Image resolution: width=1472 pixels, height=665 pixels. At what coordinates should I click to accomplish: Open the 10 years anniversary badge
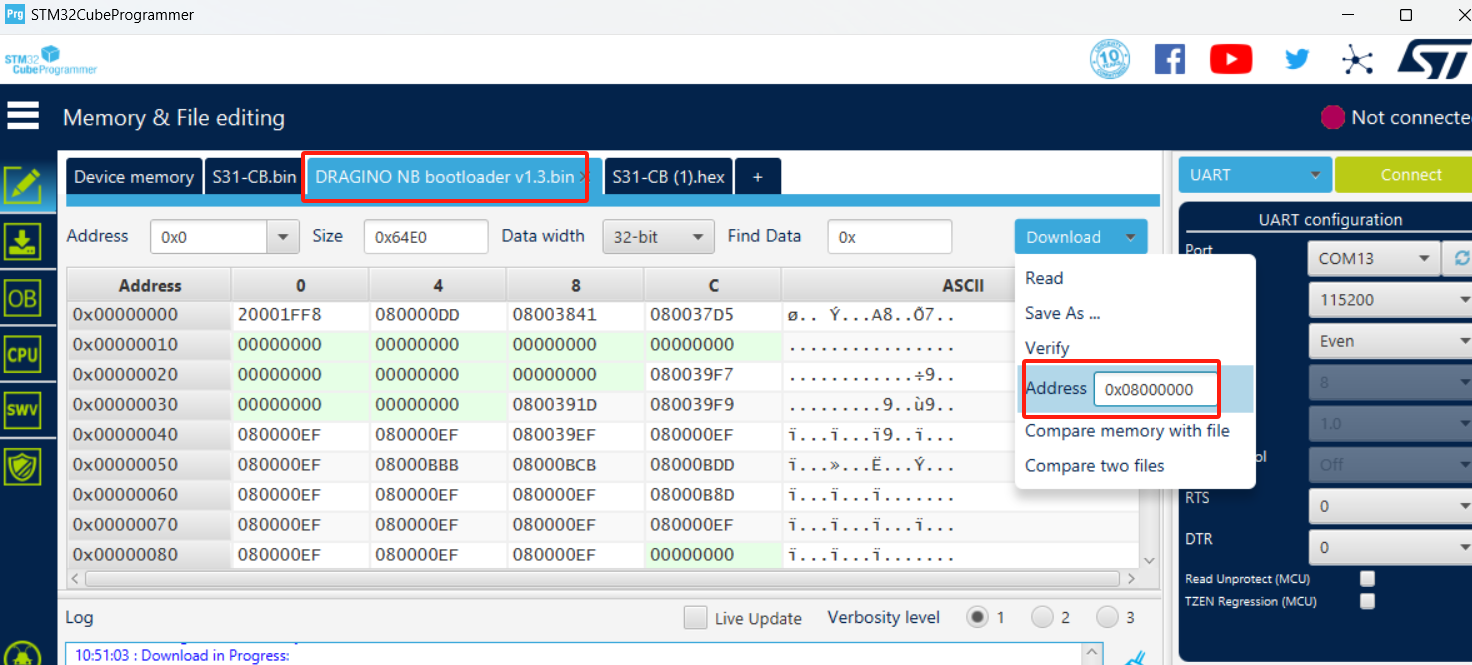(x=1109, y=59)
